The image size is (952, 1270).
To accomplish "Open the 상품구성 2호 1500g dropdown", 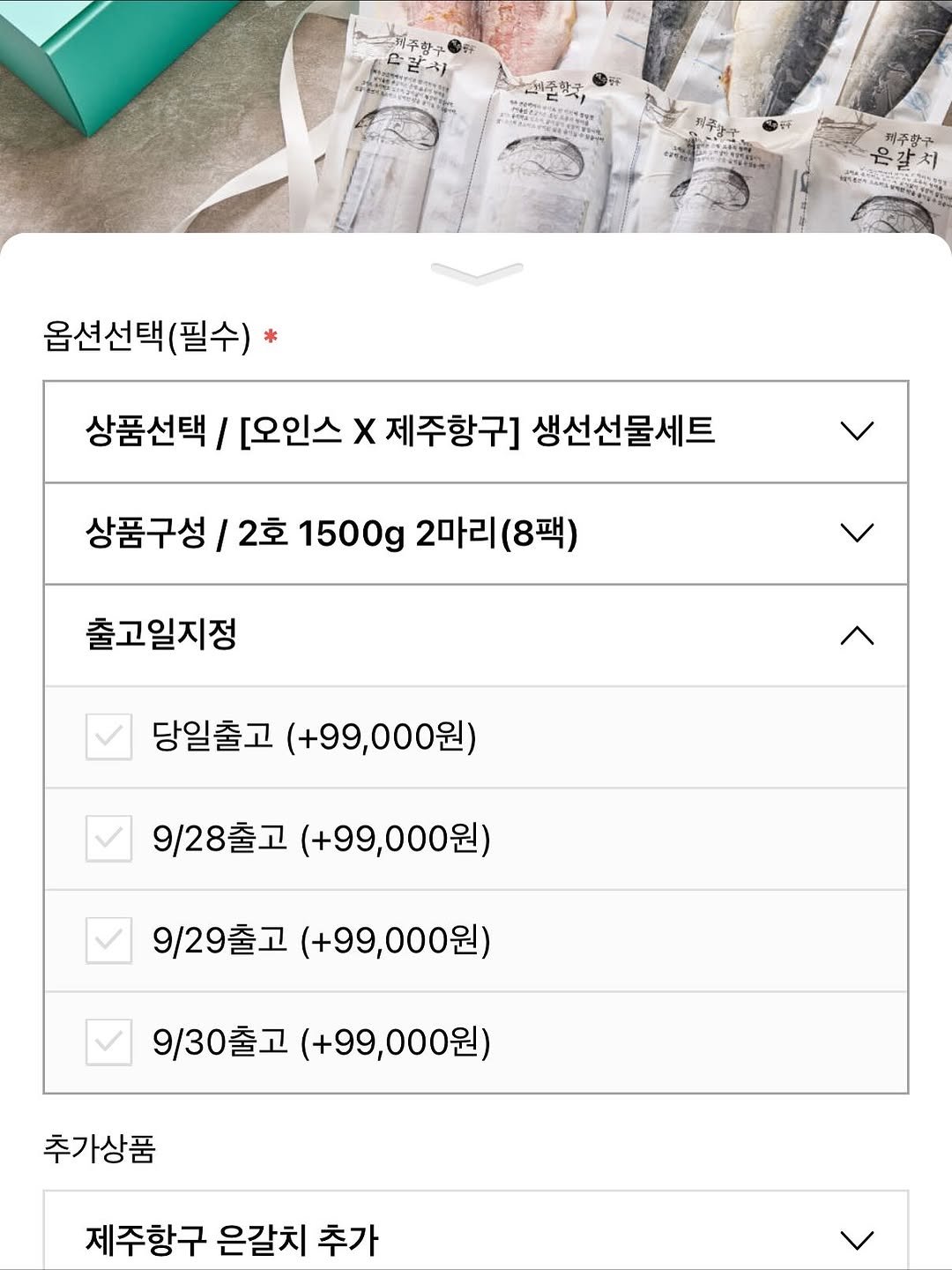I will (x=331, y=533).
